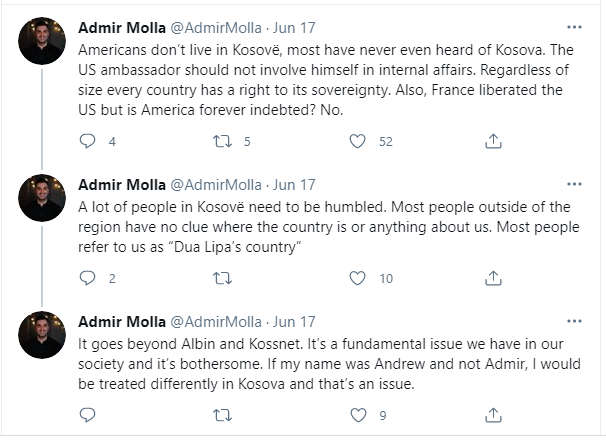Reply to the "Dua Lipa's country" tweet

tap(87, 278)
